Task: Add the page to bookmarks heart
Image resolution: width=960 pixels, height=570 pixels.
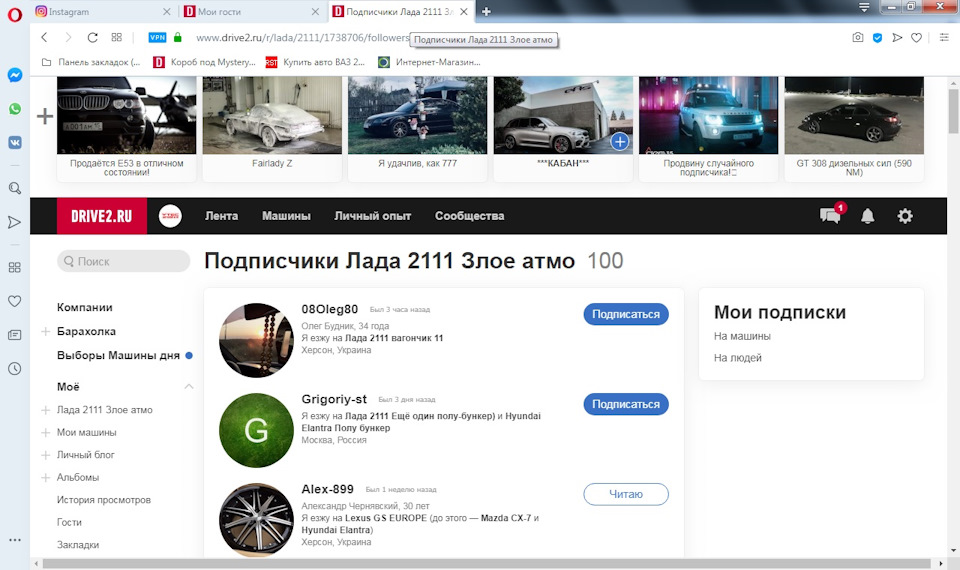Action: 917,37
